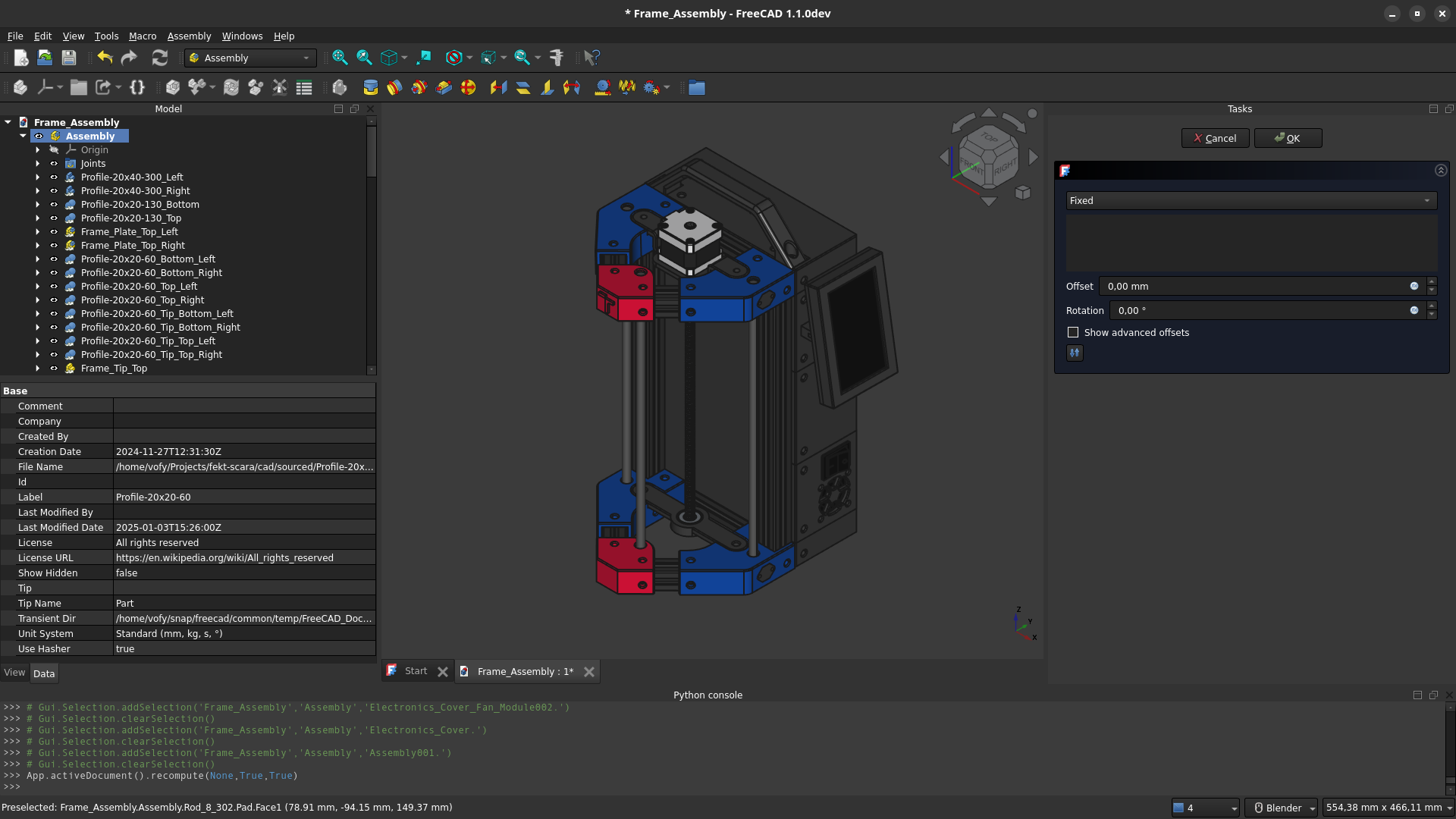Activate the What's This help pointer

[x=592, y=58]
